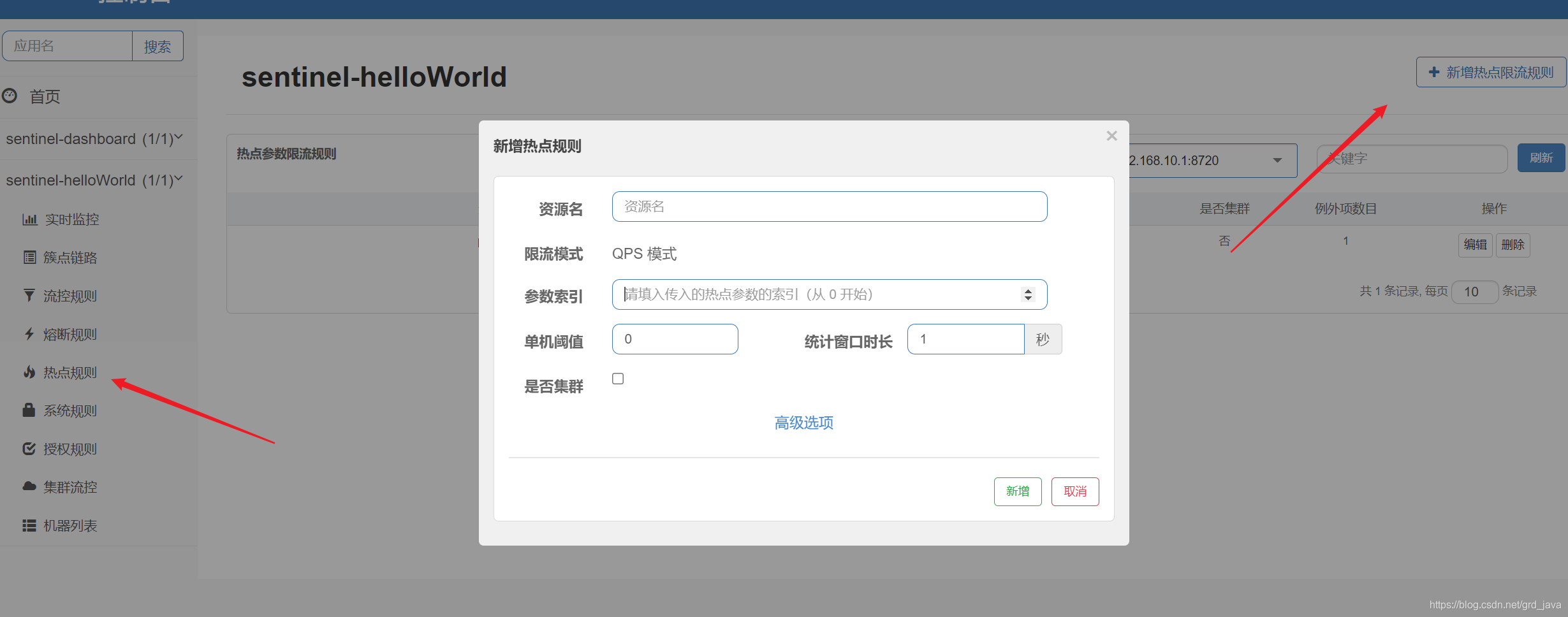Focus the 资源名 input field
This screenshot has height=617, width=1568.
[x=830, y=207]
